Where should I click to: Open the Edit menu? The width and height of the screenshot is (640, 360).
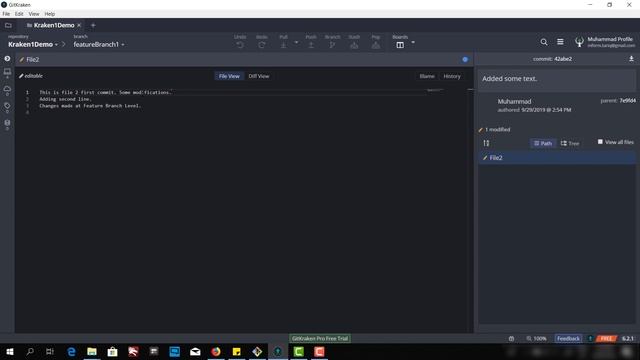19,14
